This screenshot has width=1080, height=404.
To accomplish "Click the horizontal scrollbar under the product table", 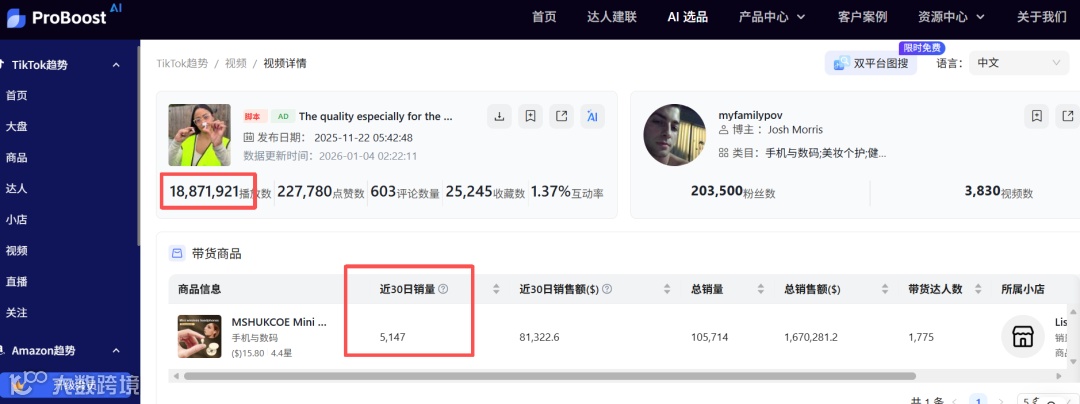I will pyautogui.click(x=550, y=376).
